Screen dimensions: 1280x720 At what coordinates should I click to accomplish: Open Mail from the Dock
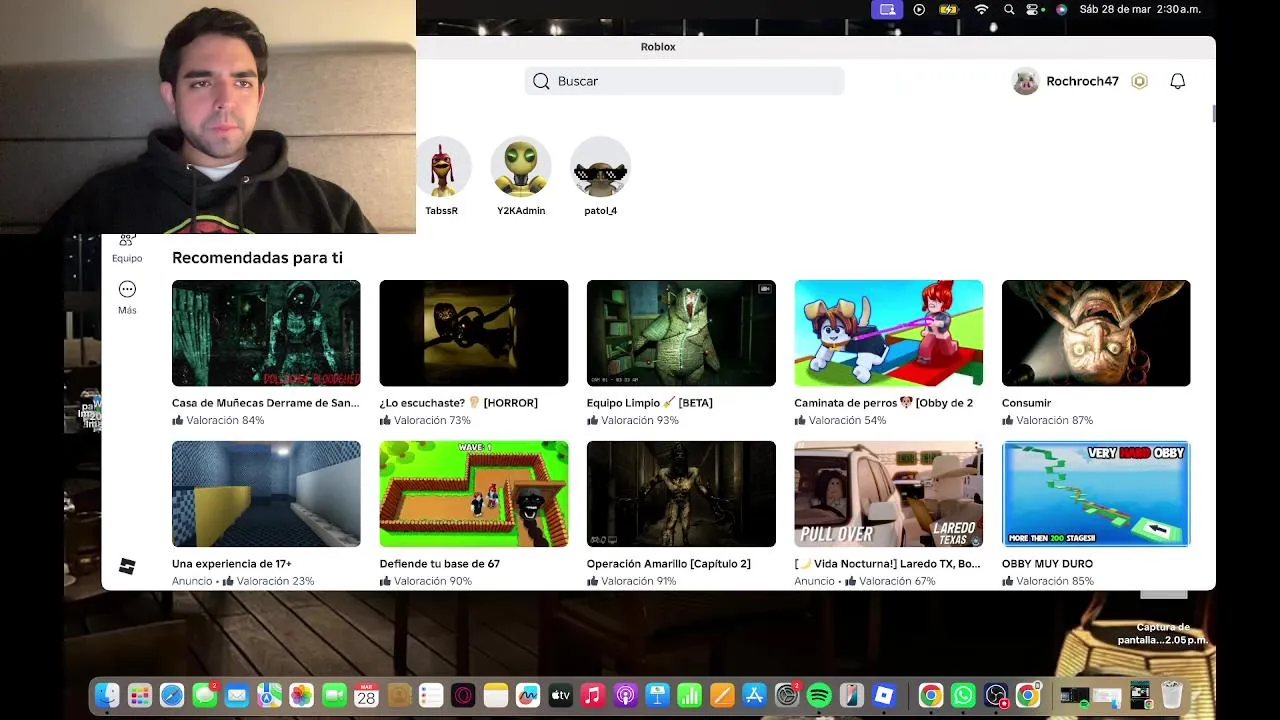pos(237,695)
